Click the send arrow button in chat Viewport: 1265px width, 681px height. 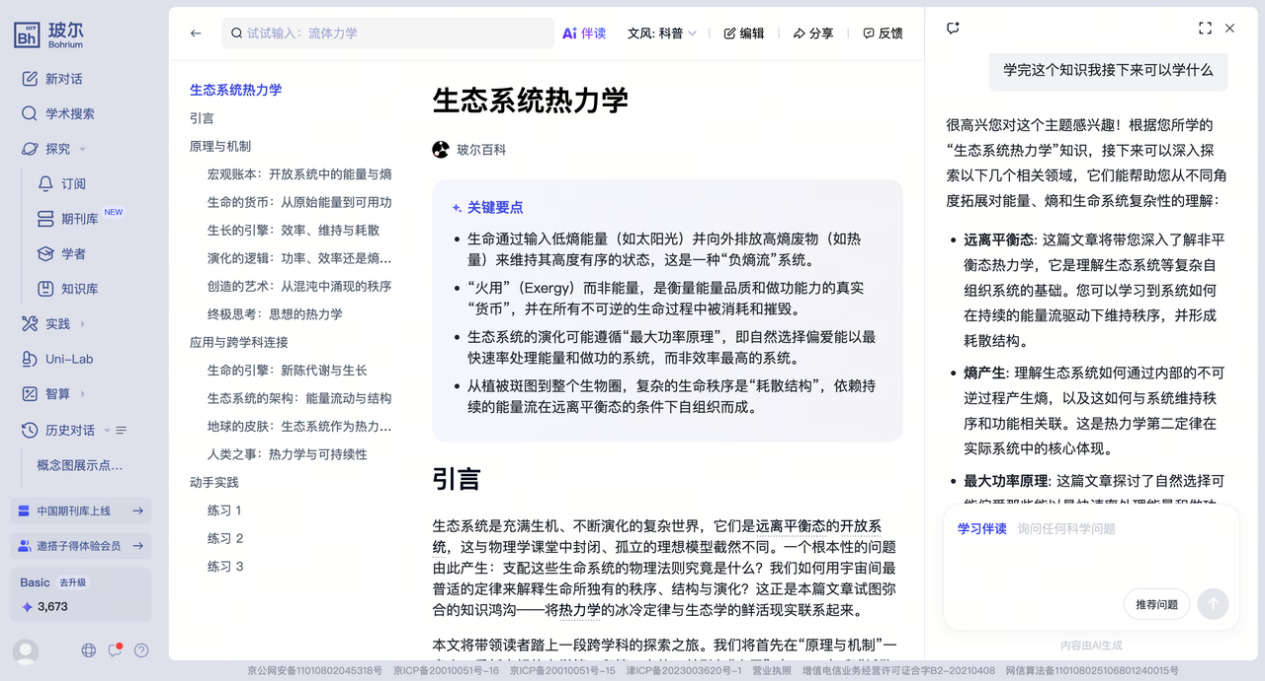coord(1212,604)
